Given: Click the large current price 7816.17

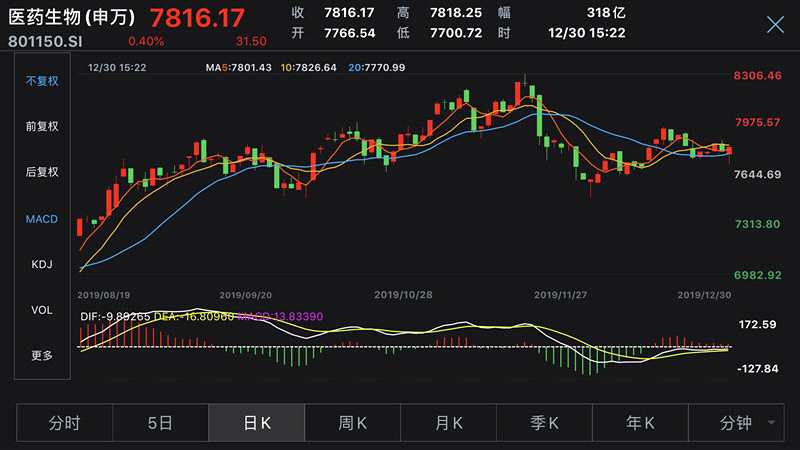Looking at the screenshot, I should [x=197, y=18].
